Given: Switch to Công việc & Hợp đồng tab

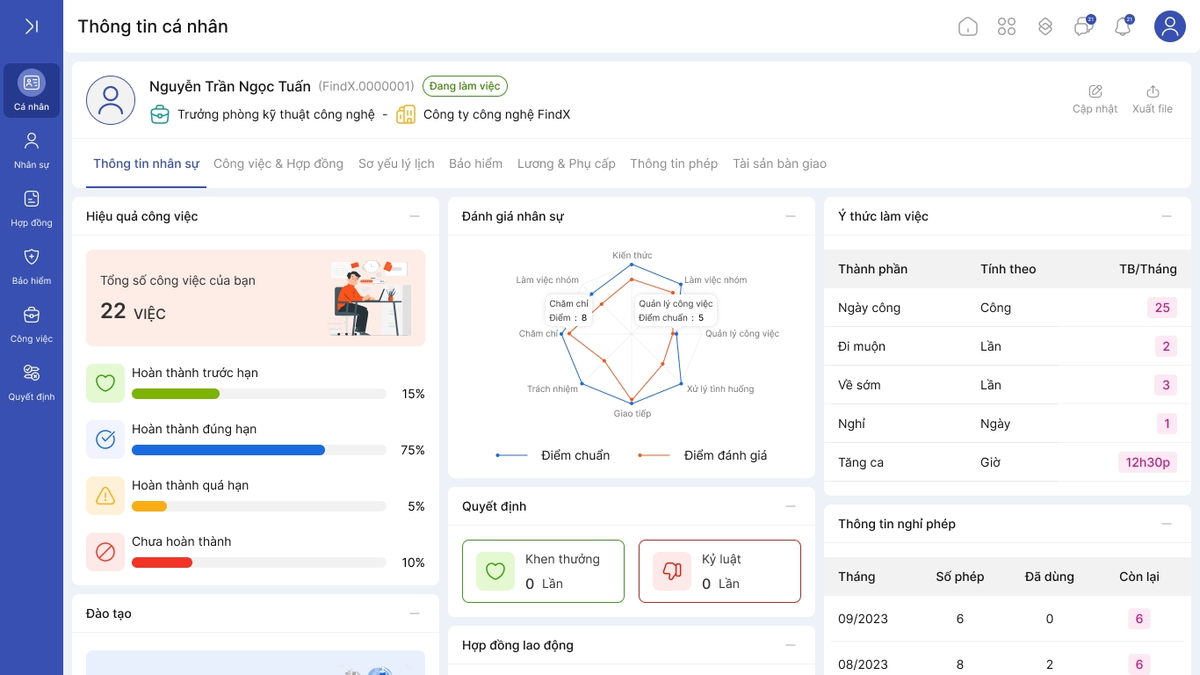Looking at the screenshot, I should [278, 164].
